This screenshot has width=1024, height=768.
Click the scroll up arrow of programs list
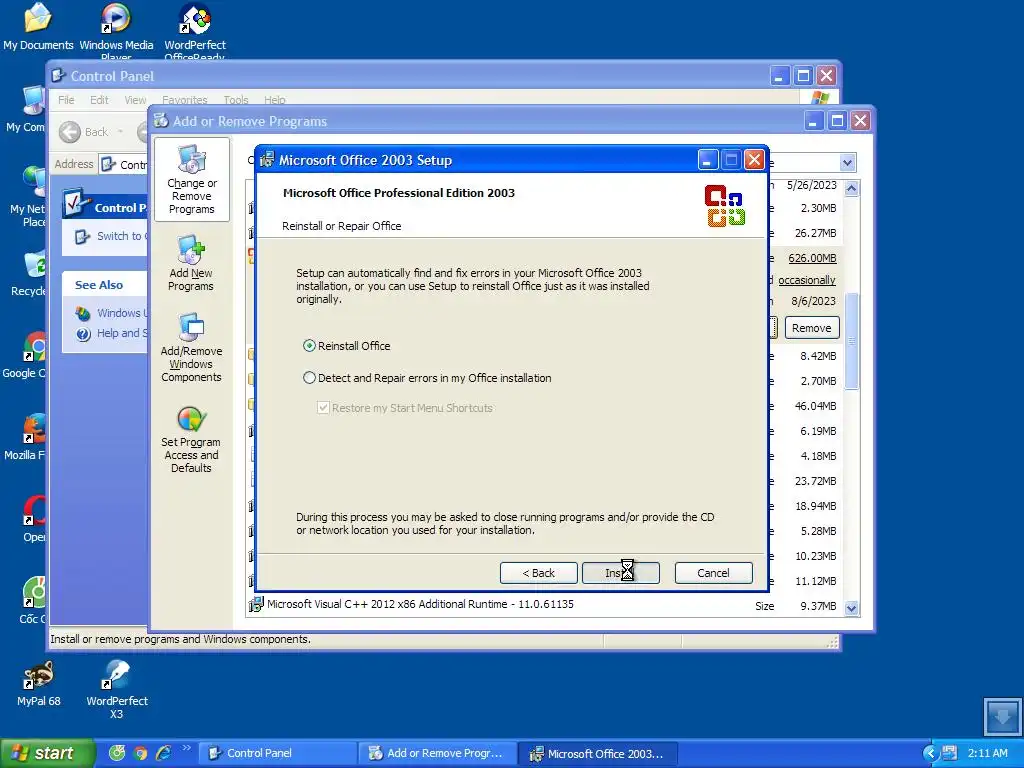(852, 189)
